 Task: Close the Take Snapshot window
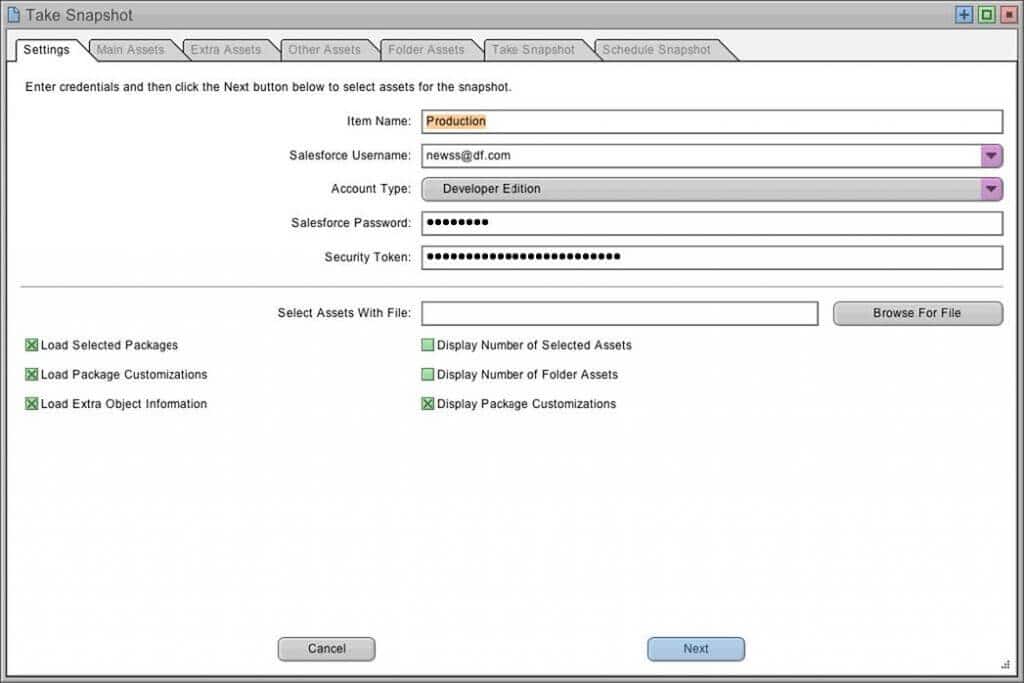1009,14
